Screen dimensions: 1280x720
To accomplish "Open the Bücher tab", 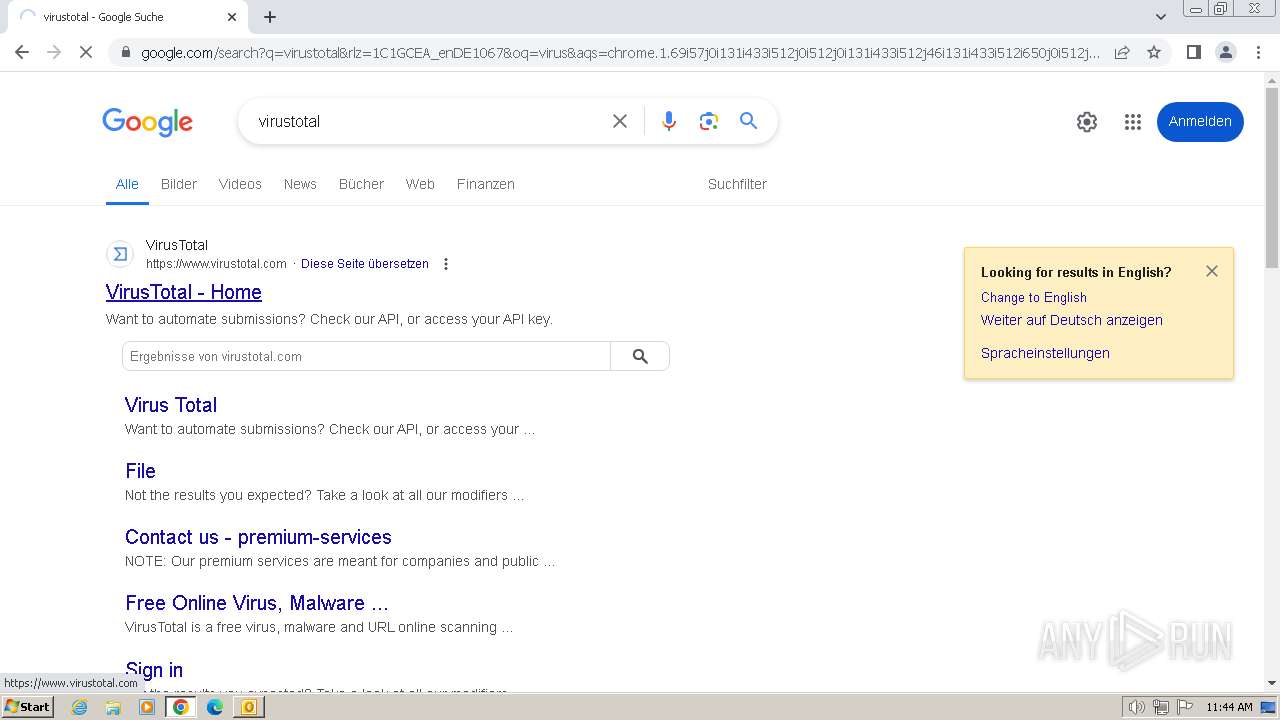I will tap(361, 184).
